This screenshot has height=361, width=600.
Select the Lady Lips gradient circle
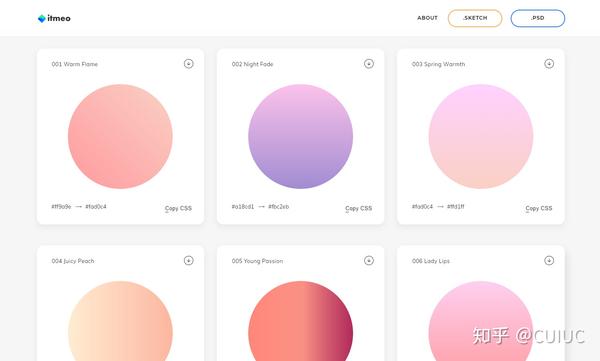coord(481,321)
